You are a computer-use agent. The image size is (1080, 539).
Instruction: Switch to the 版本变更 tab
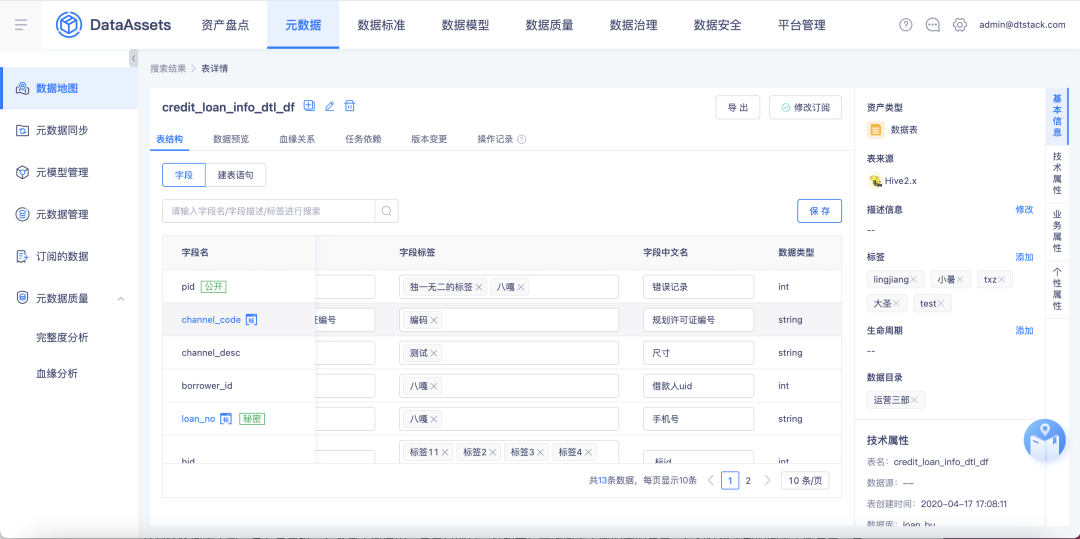coord(429,139)
